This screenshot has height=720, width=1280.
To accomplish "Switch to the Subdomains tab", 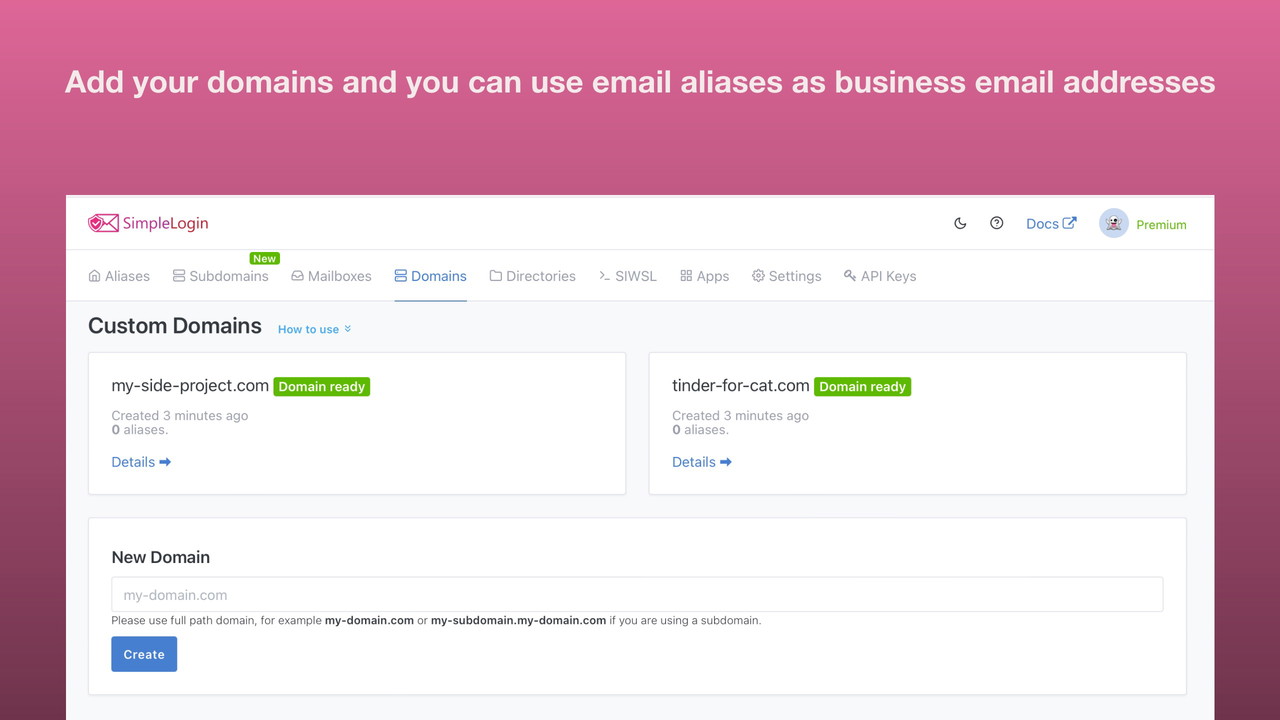I will (220, 276).
